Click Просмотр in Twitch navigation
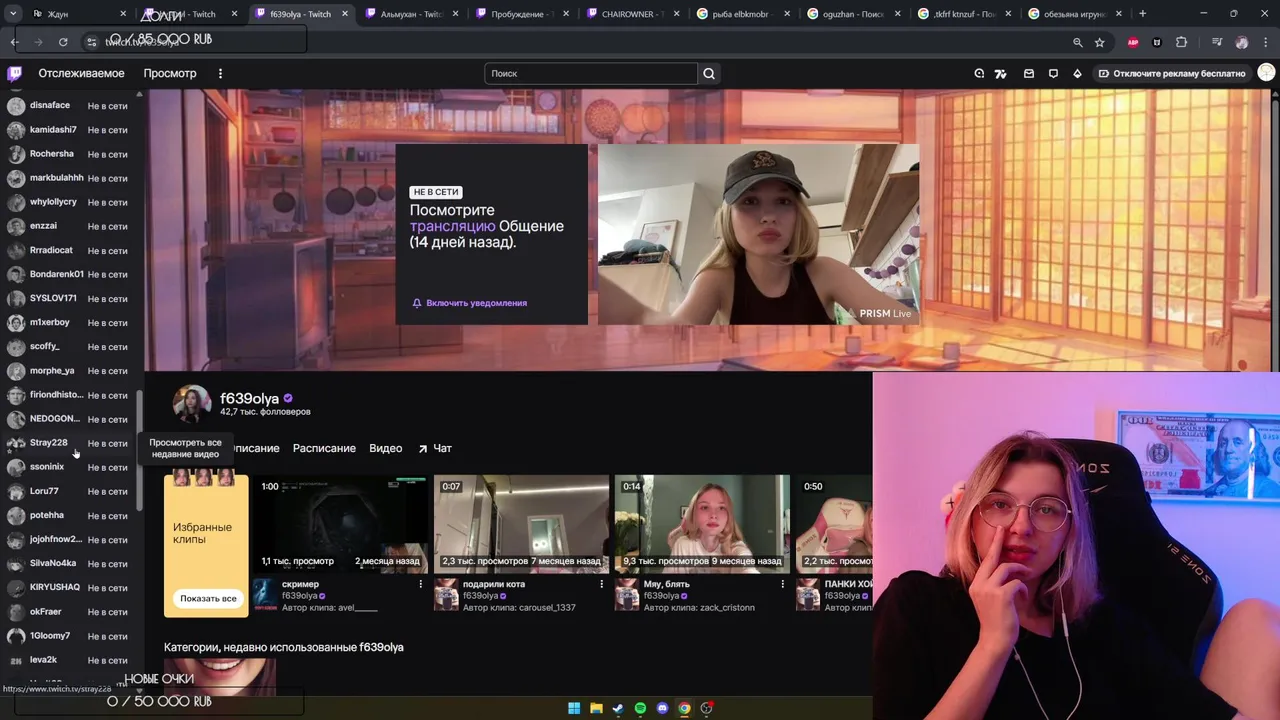The image size is (1280, 720). click(170, 73)
